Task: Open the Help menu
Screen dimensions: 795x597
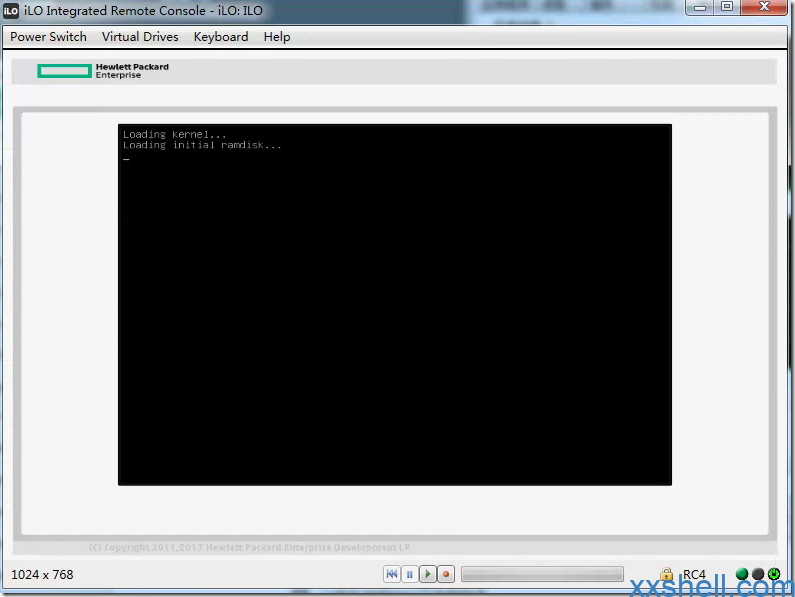Action: [277, 37]
